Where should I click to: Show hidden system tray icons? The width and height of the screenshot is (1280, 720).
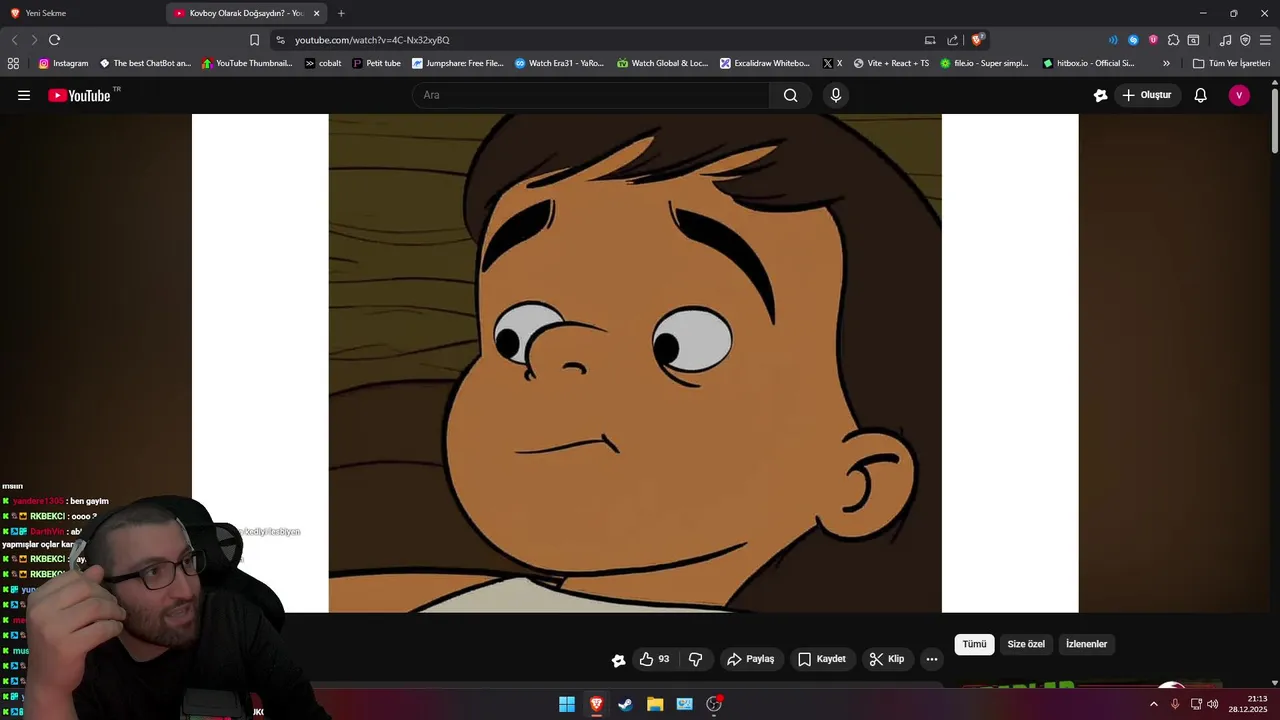[1153, 704]
